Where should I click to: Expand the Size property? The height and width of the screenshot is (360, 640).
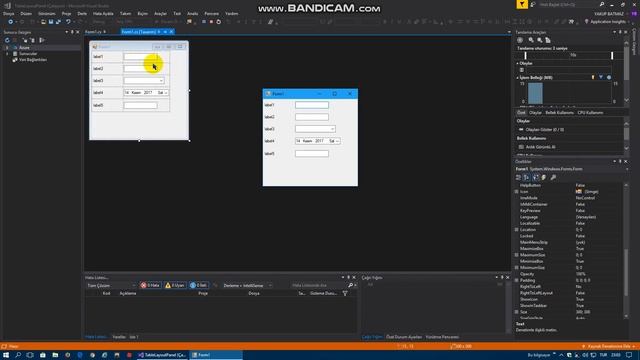516,312
